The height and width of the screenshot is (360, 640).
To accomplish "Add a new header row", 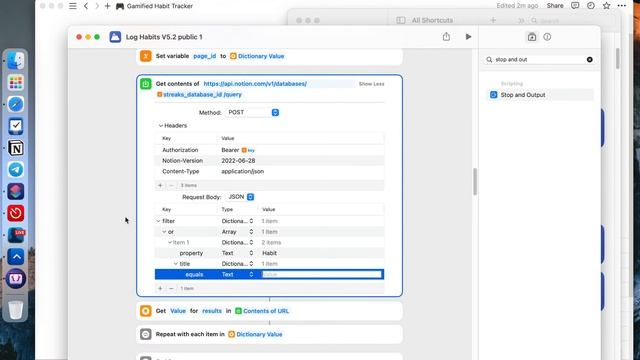I will coord(160,185).
